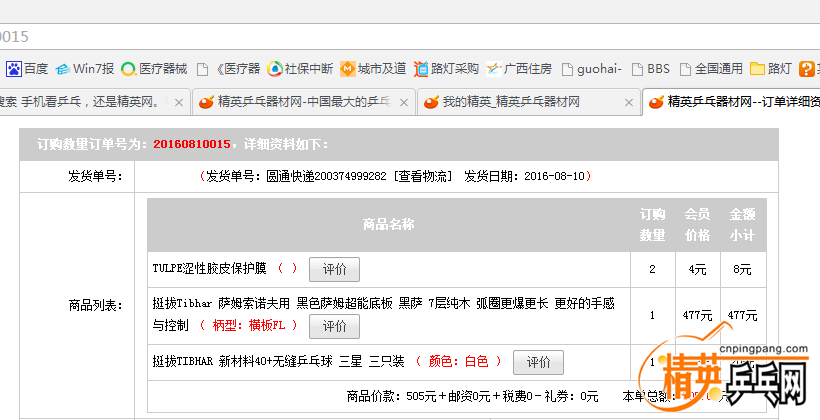Open the 百度 bookmark
Viewport: 820px width, 420px height.
[27, 69]
